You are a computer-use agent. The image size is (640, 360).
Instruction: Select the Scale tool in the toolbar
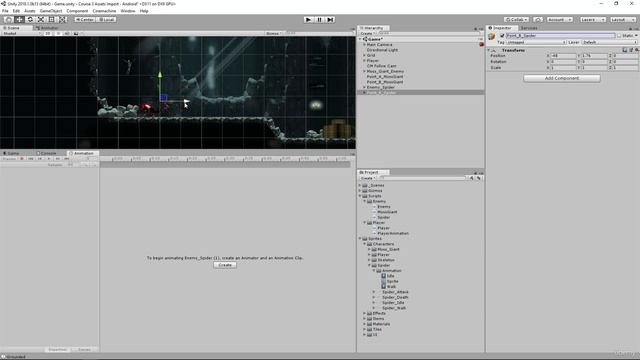[x=41, y=20]
